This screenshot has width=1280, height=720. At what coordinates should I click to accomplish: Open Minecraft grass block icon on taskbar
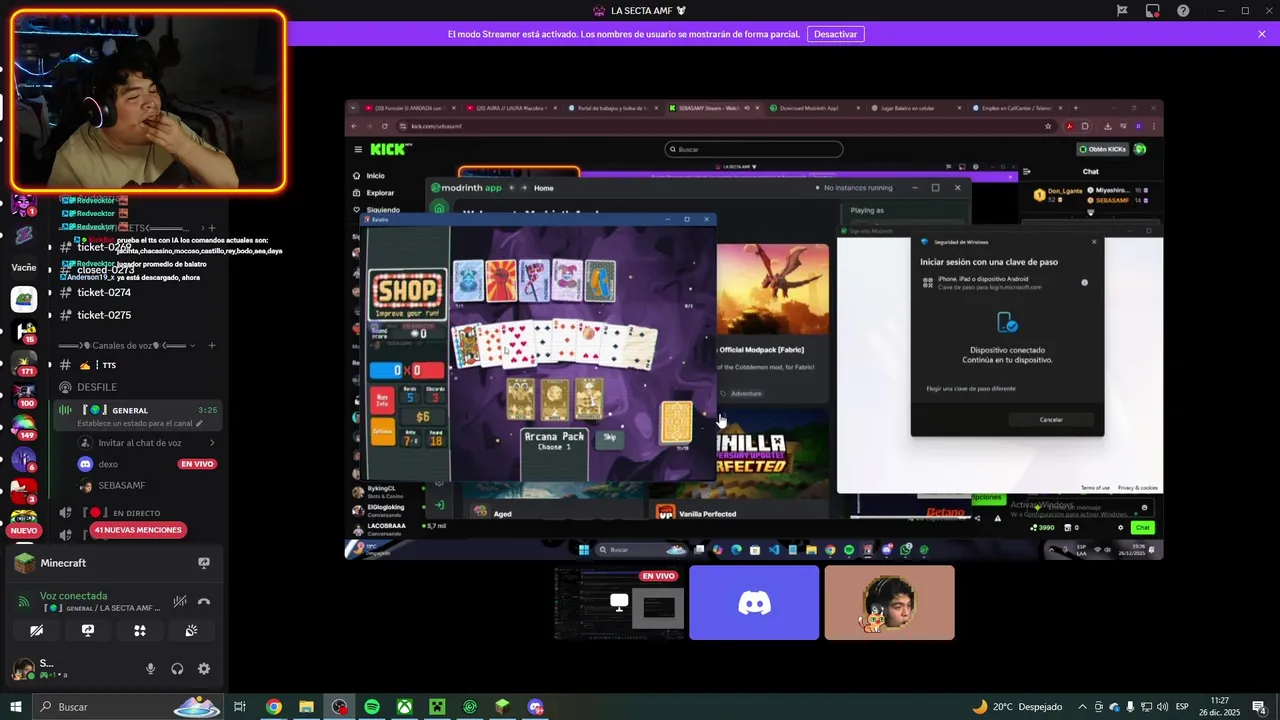[502, 707]
